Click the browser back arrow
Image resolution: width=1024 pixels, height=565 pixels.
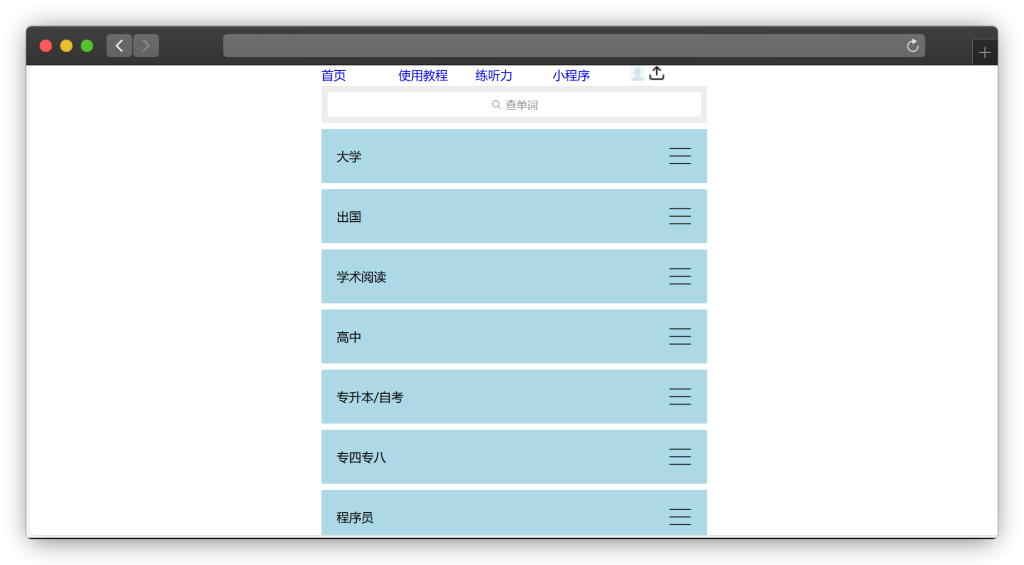point(119,46)
